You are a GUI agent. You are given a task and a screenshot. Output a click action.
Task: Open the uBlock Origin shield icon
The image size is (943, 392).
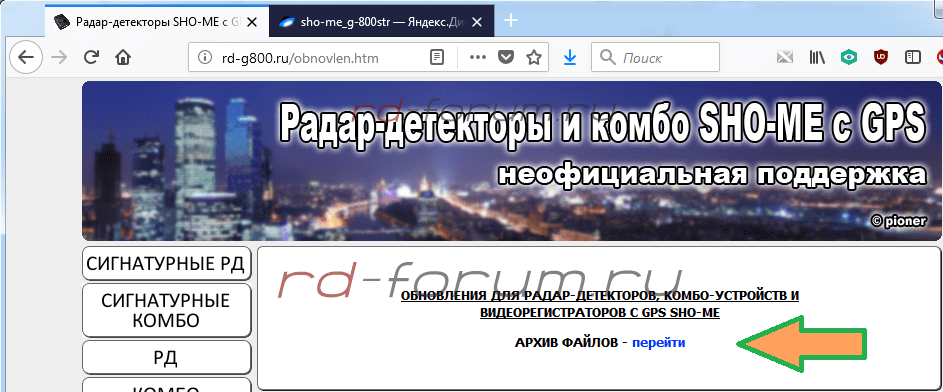(x=881, y=58)
